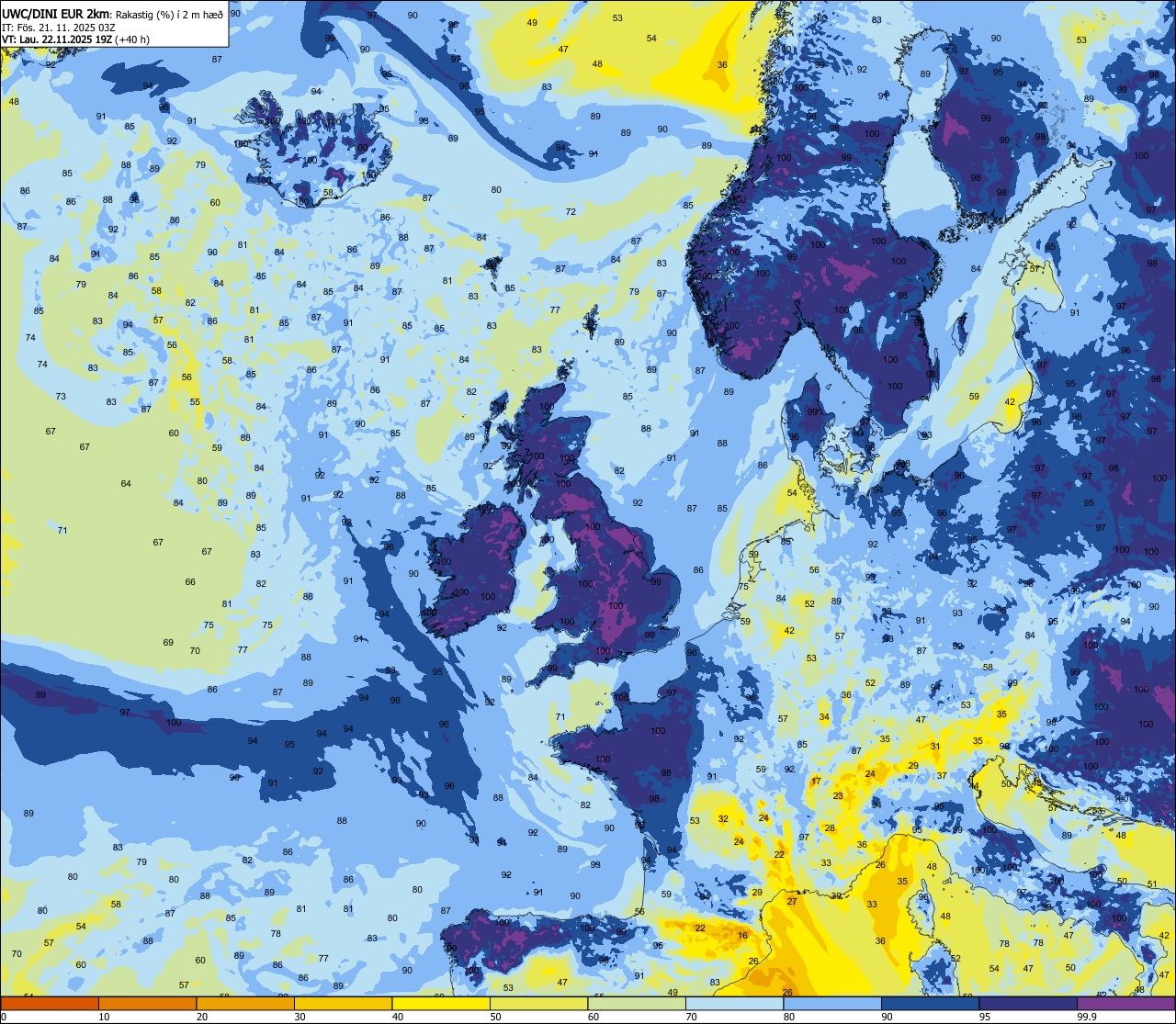Click the humidity value '49' near the top edge

coord(533,22)
